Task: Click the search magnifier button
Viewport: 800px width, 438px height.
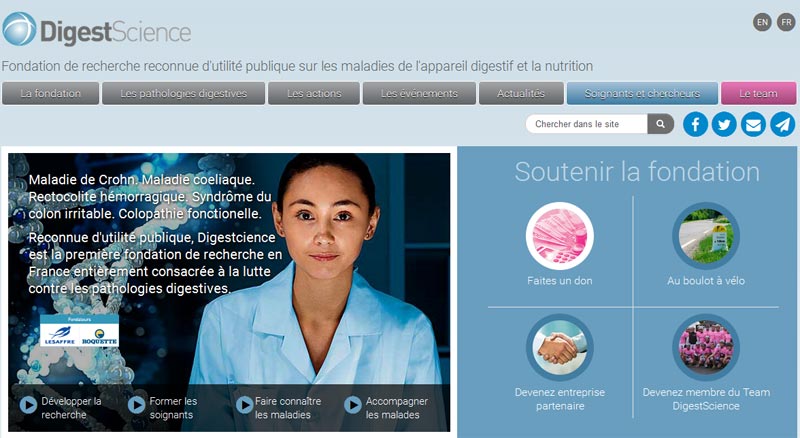Action: tap(660, 124)
